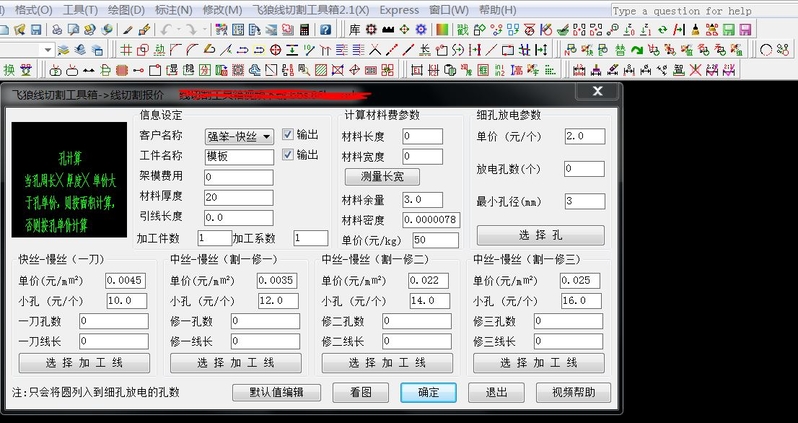Open 飞狼线切割工具箱2.1(X) menu
This screenshot has width=798, height=423.
point(310,10)
